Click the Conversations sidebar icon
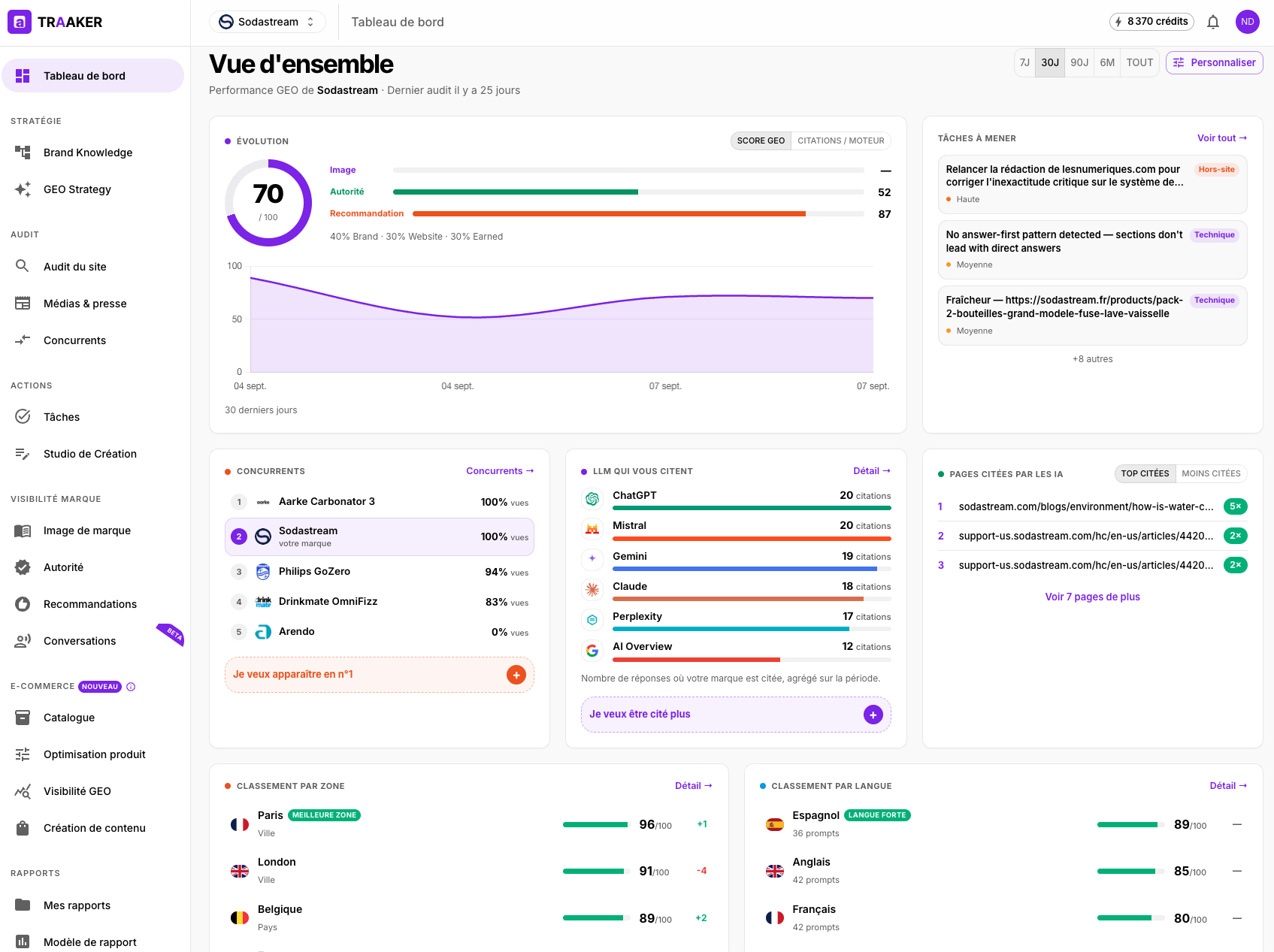The image size is (1274, 952). (23, 641)
